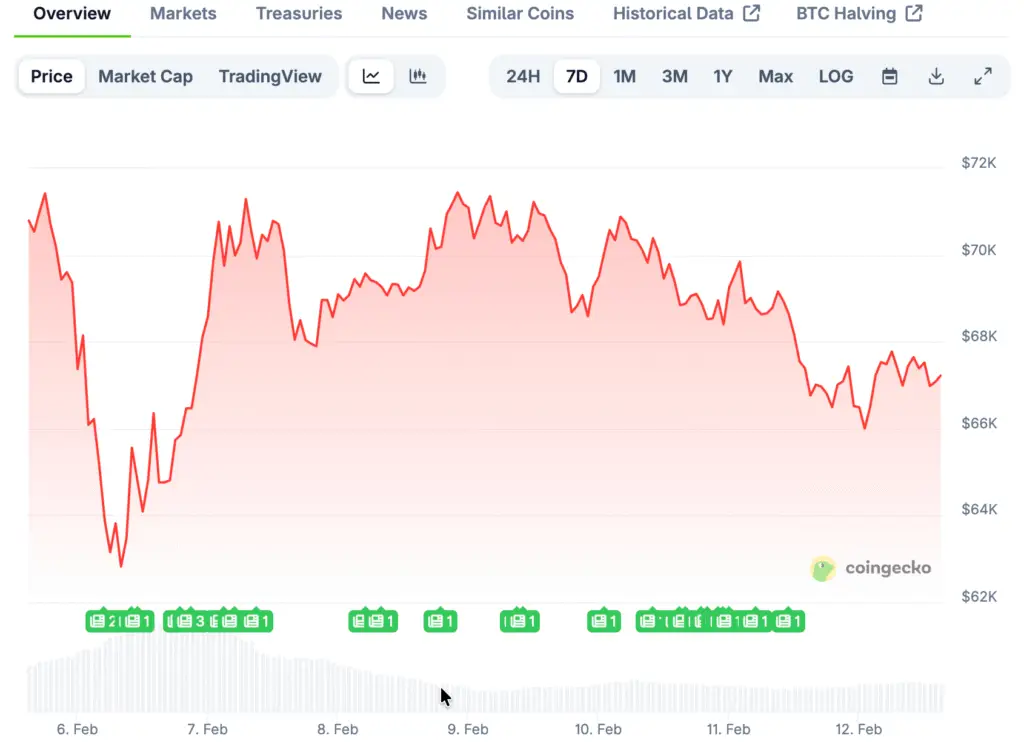Select the Market Cap chart mode
Viewport: 1024px width, 744px height.
pos(145,77)
